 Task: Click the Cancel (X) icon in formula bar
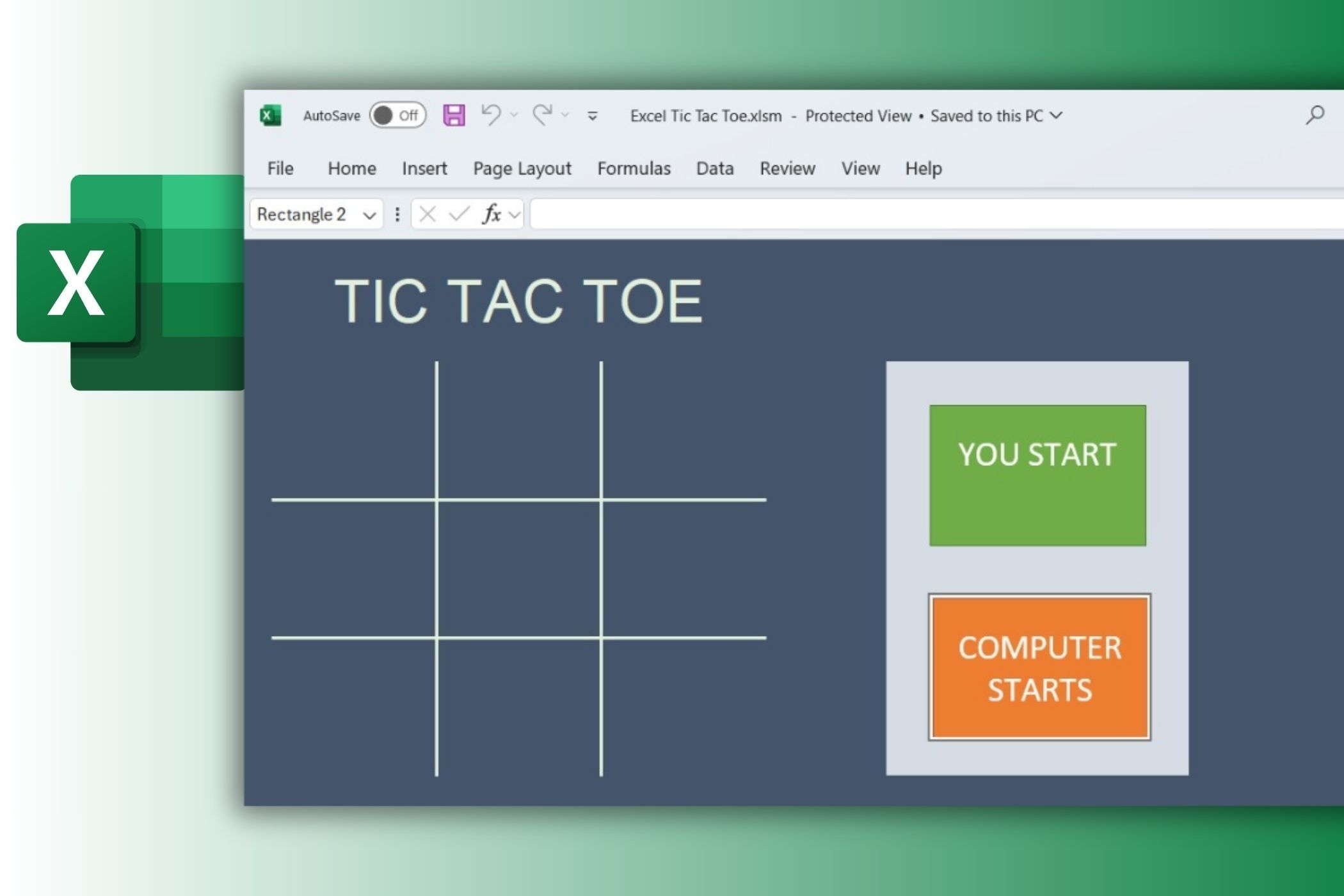[428, 214]
